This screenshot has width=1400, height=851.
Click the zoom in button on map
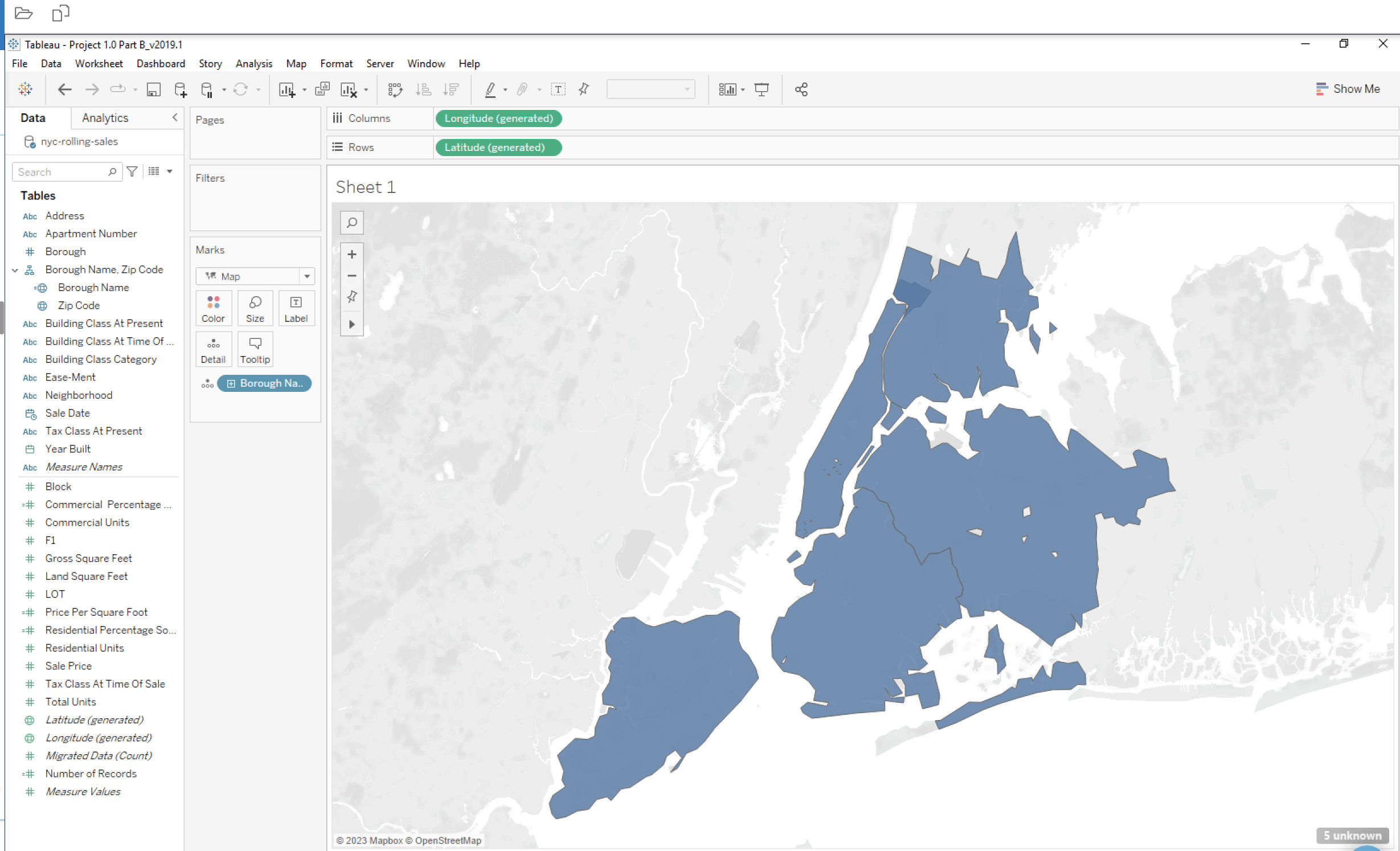351,254
